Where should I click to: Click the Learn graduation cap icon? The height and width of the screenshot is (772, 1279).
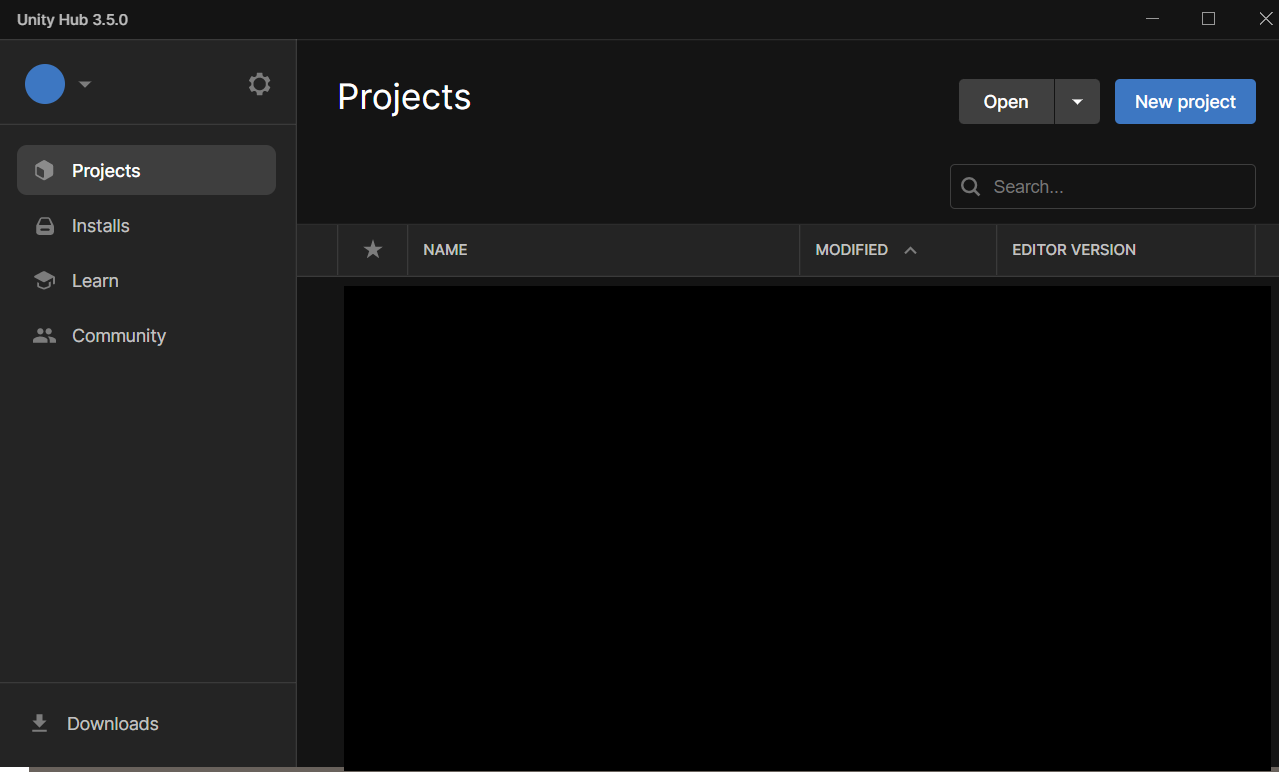coord(44,280)
